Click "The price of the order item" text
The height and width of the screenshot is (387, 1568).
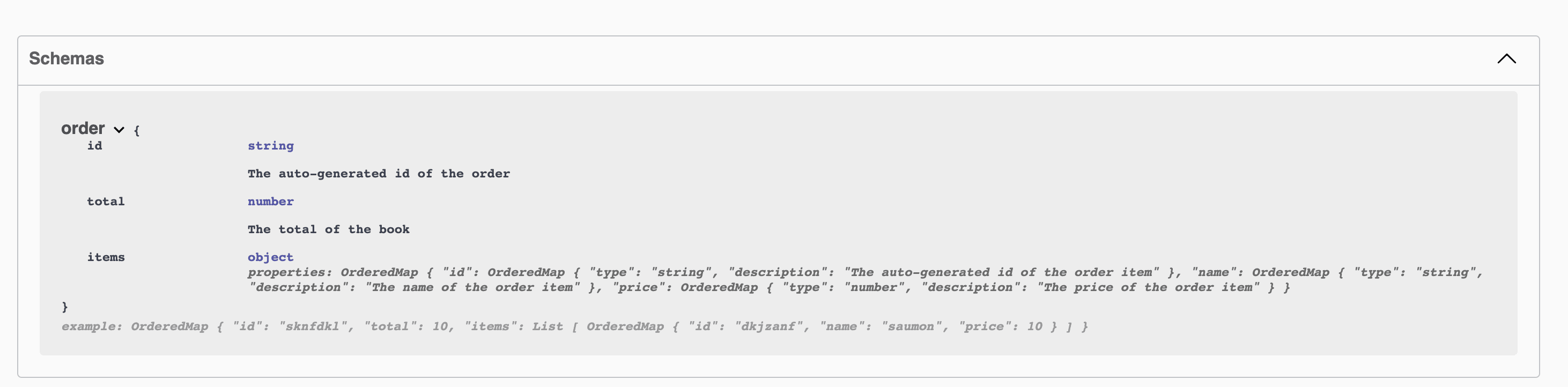[1148, 288]
